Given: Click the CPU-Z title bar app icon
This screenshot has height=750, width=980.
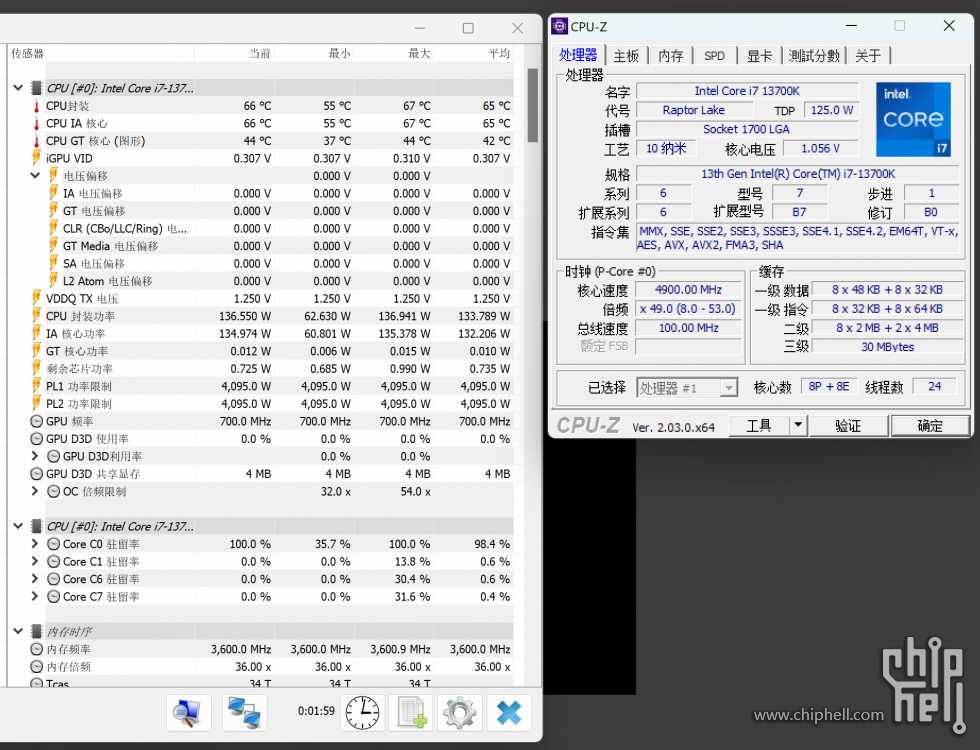Looking at the screenshot, I should click(x=560, y=26).
